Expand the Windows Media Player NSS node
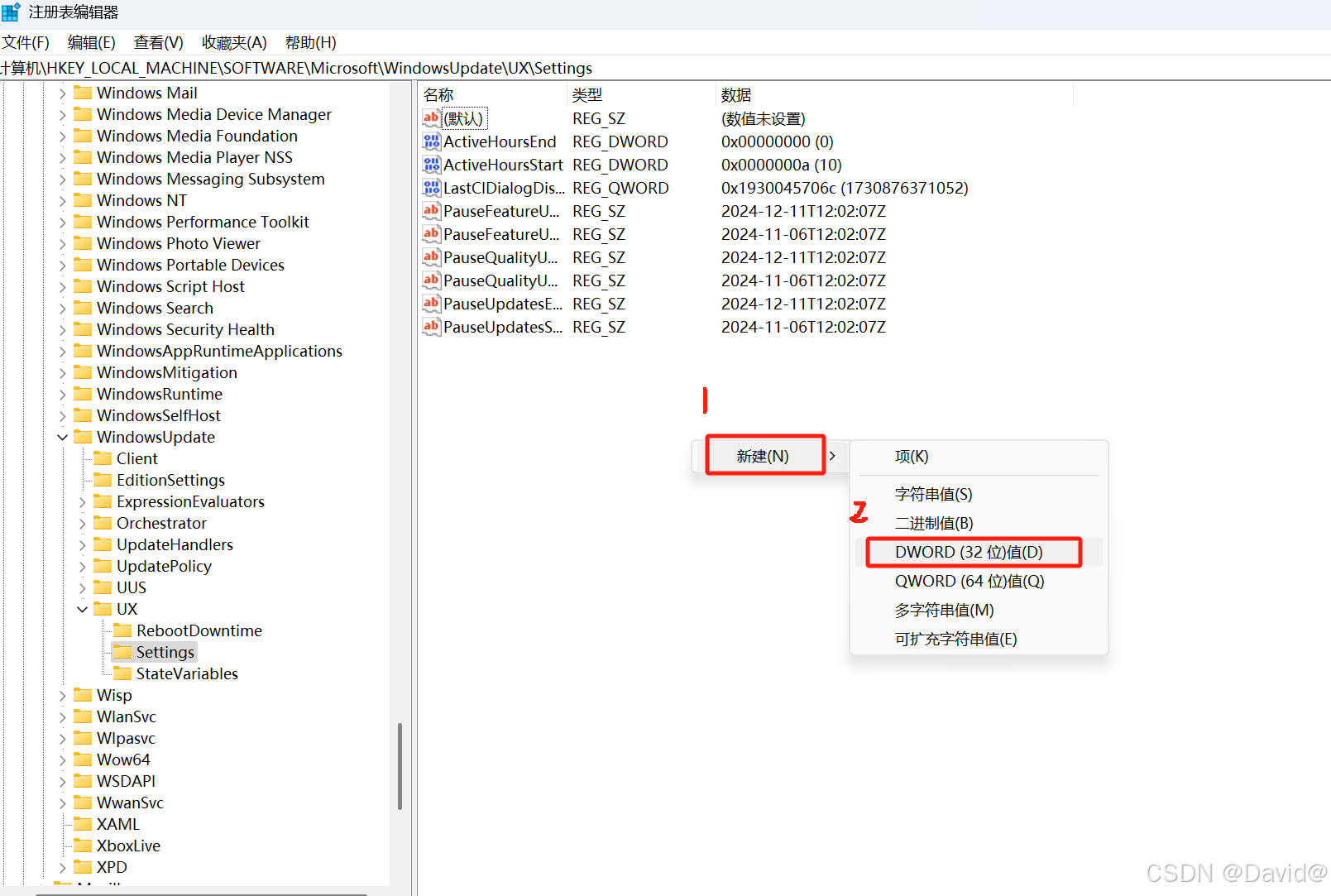Image resolution: width=1331 pixels, height=896 pixels. click(x=62, y=157)
